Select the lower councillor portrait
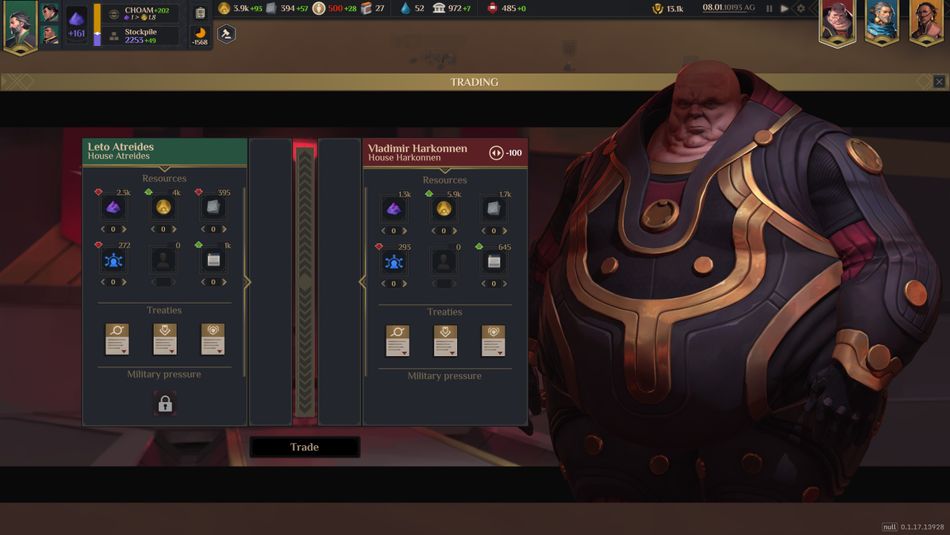The image size is (950, 535). [x=50, y=34]
